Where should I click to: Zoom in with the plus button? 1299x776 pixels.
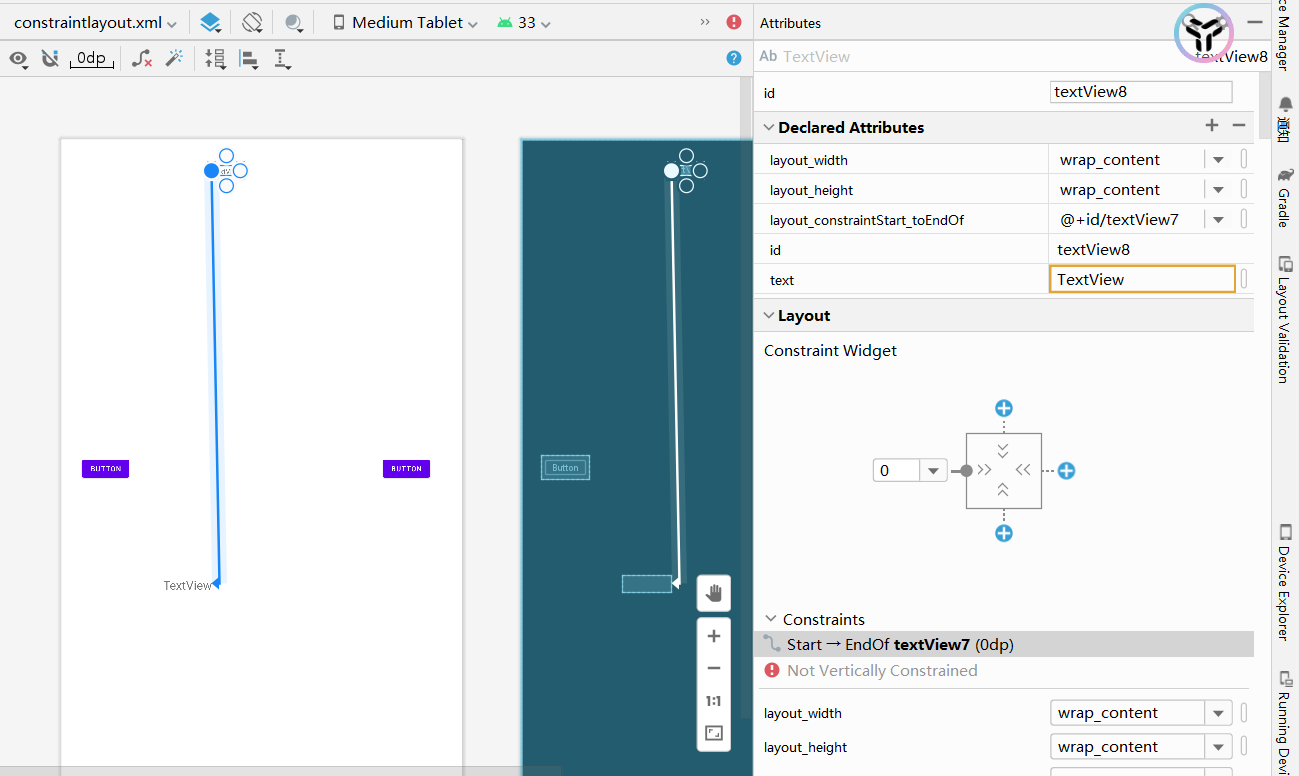tap(714, 636)
